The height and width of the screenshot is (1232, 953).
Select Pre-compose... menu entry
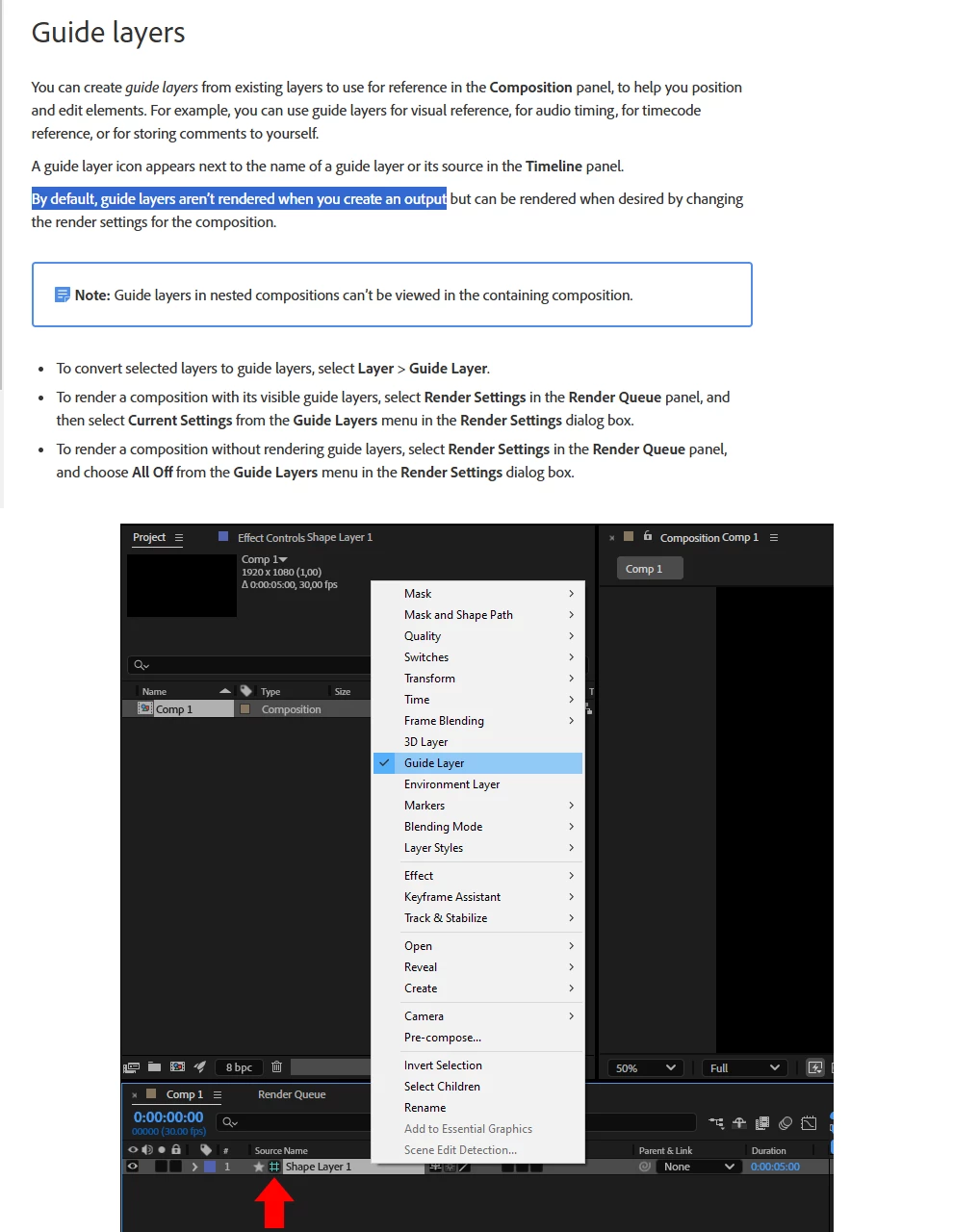tap(477, 1038)
